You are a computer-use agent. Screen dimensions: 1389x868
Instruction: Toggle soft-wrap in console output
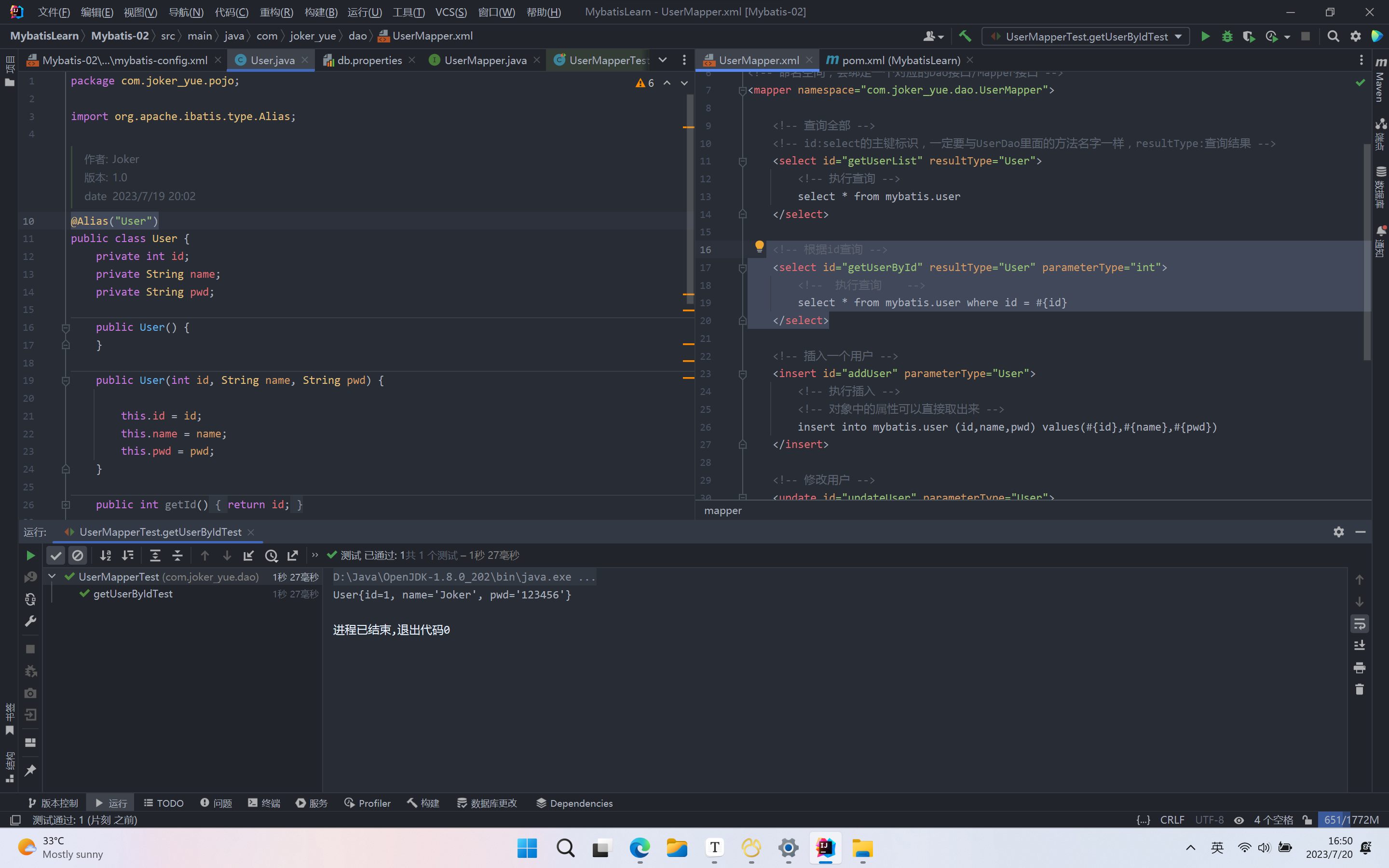tap(1359, 624)
